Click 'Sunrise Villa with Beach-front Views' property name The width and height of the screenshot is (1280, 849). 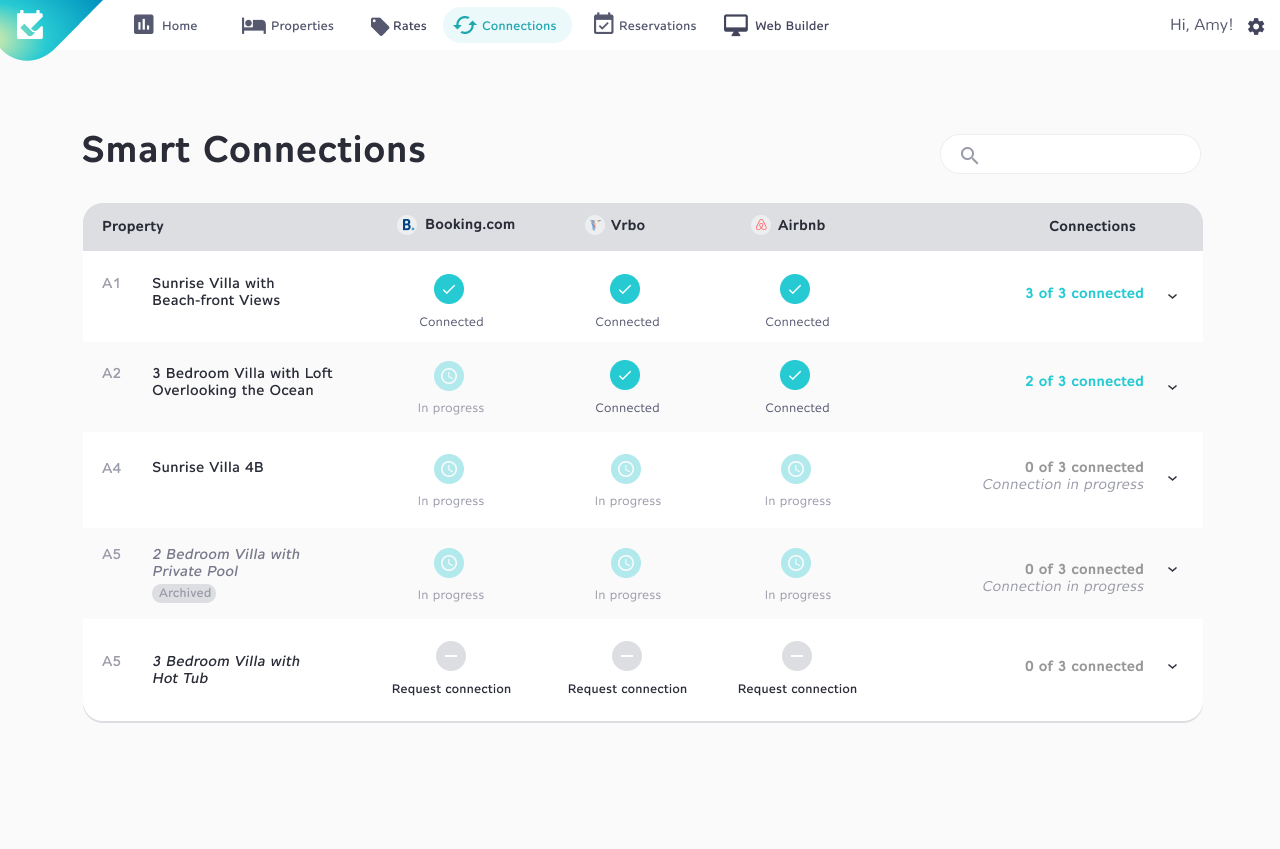216,291
